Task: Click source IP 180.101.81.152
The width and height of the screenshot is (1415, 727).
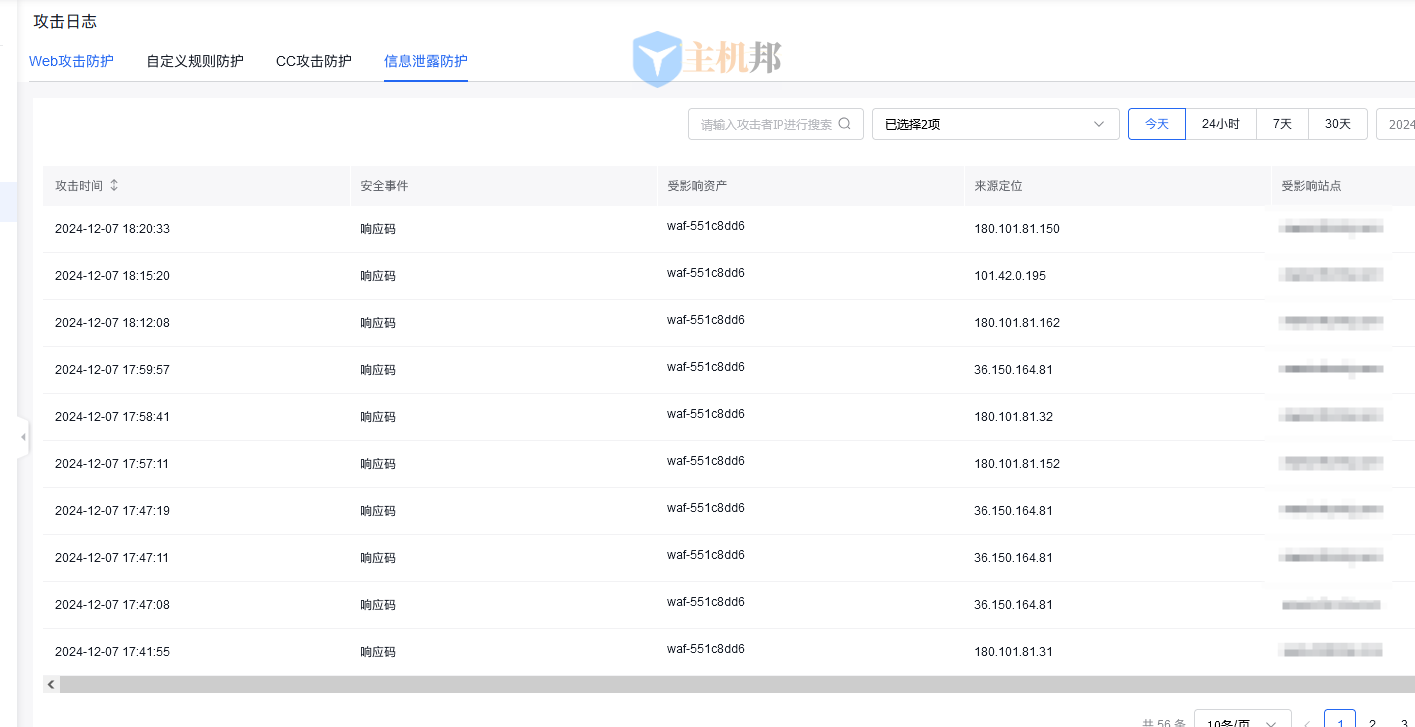Action: 1017,464
